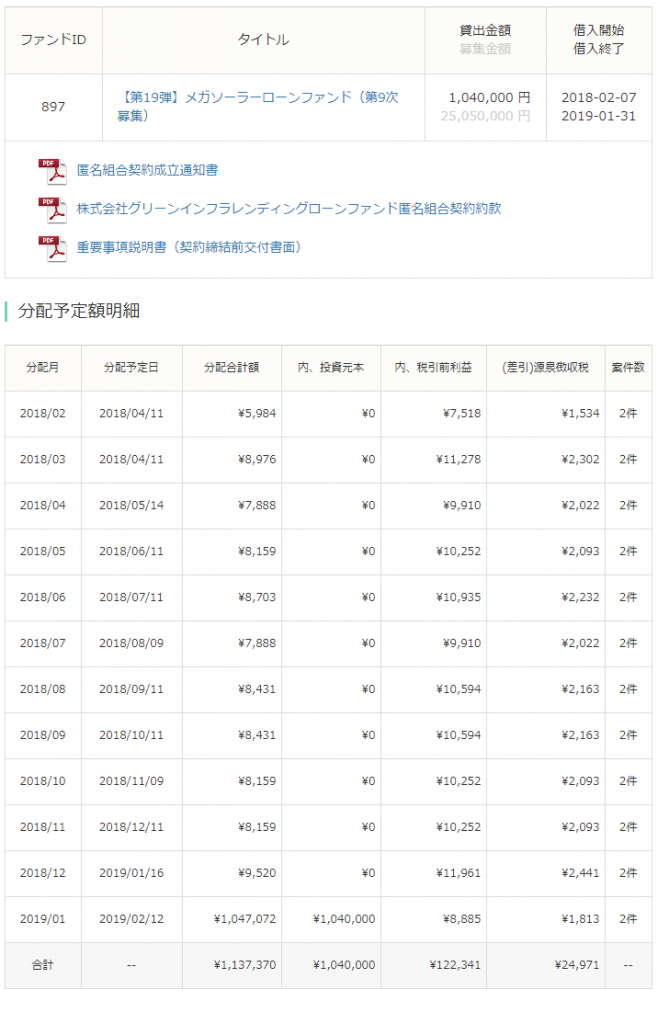This screenshot has width=658, height=1024.
Task: Click the fund ID 897 cell
Action: coord(53,107)
